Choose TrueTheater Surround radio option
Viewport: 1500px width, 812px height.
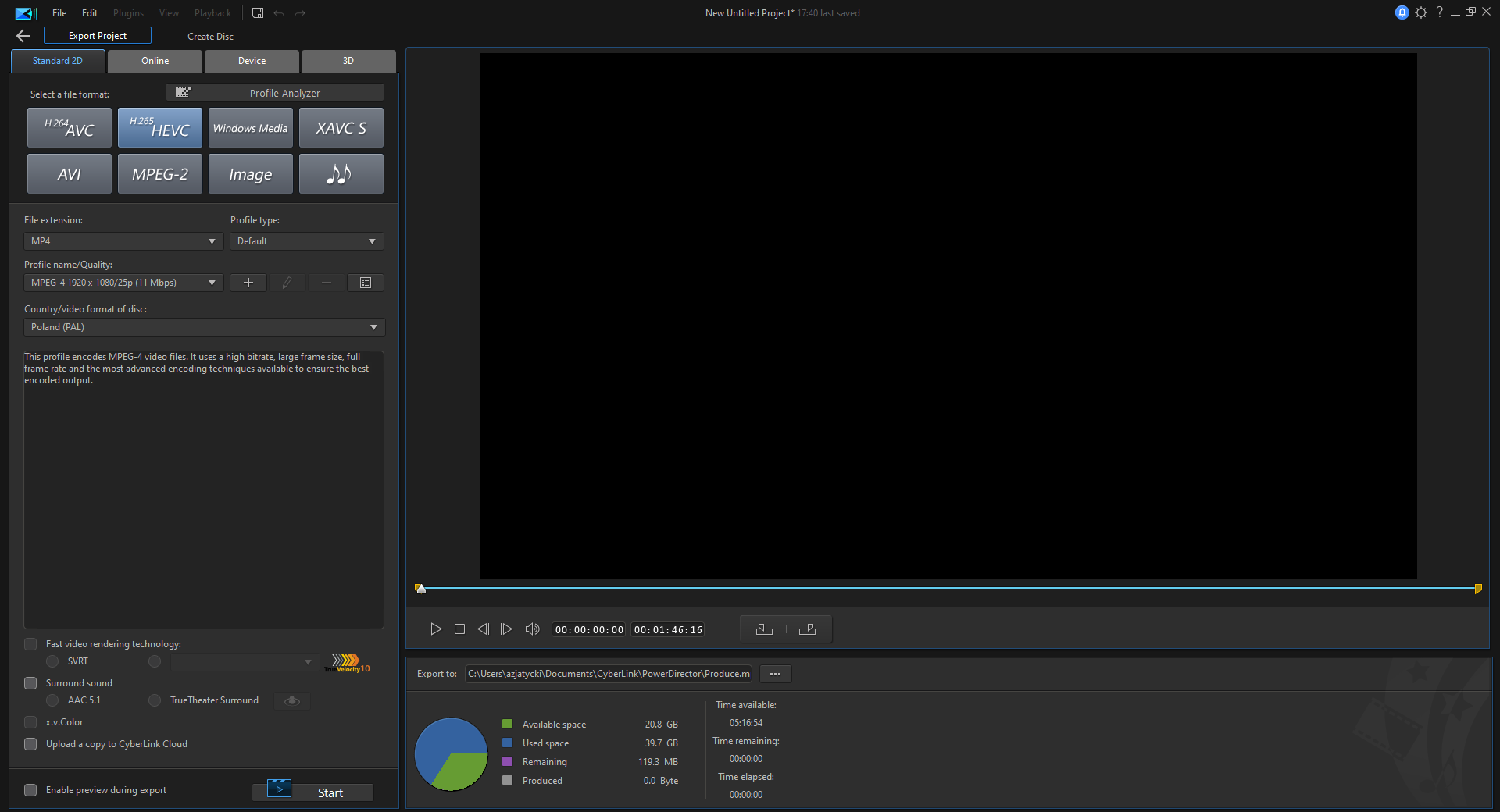[155, 700]
